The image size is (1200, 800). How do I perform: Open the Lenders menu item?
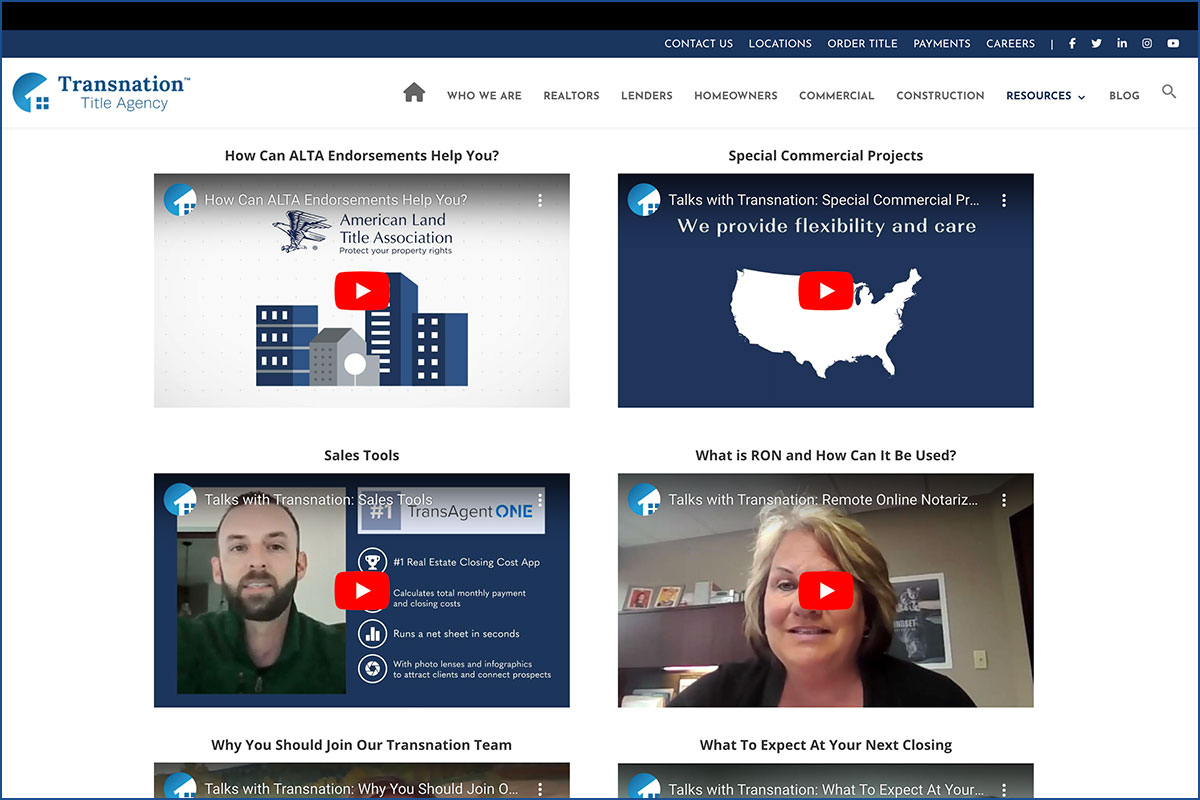pyautogui.click(x=646, y=96)
